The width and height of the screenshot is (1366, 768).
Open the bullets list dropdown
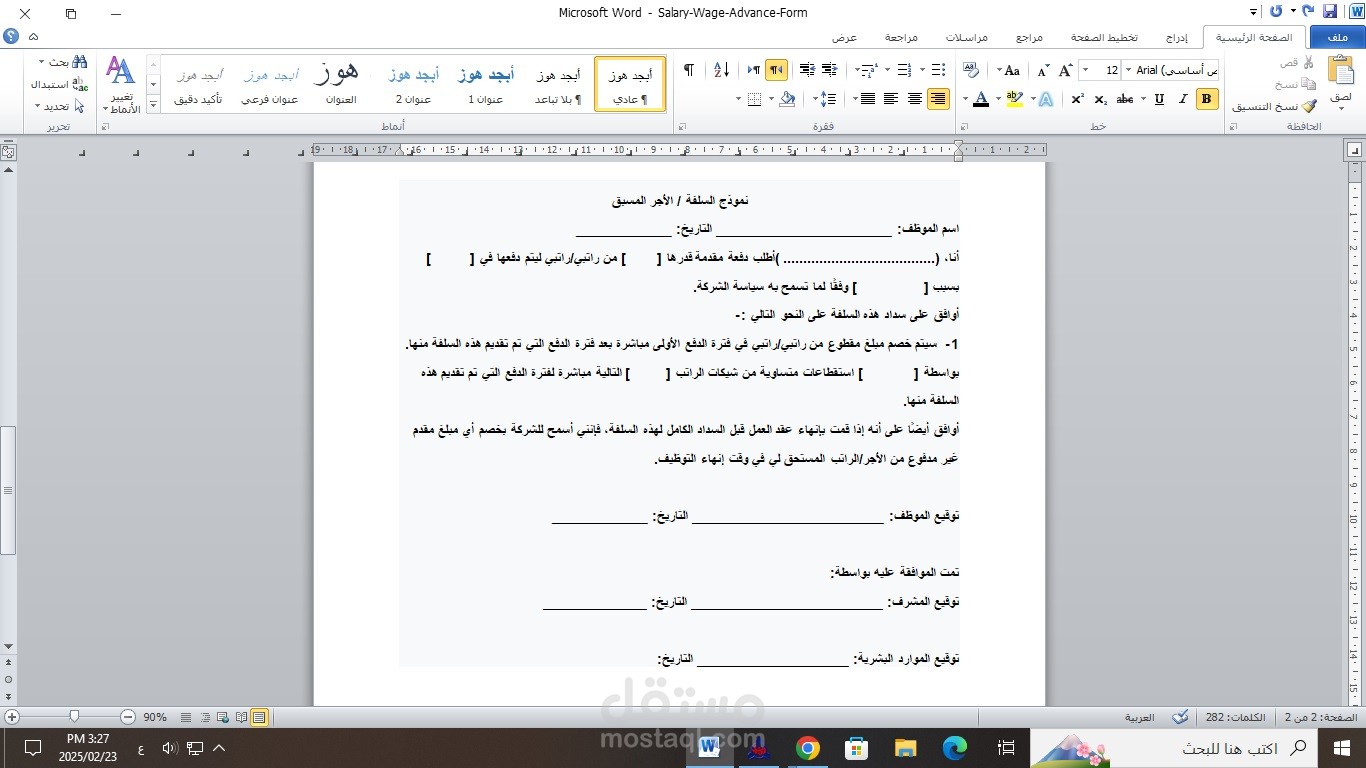tap(922, 70)
